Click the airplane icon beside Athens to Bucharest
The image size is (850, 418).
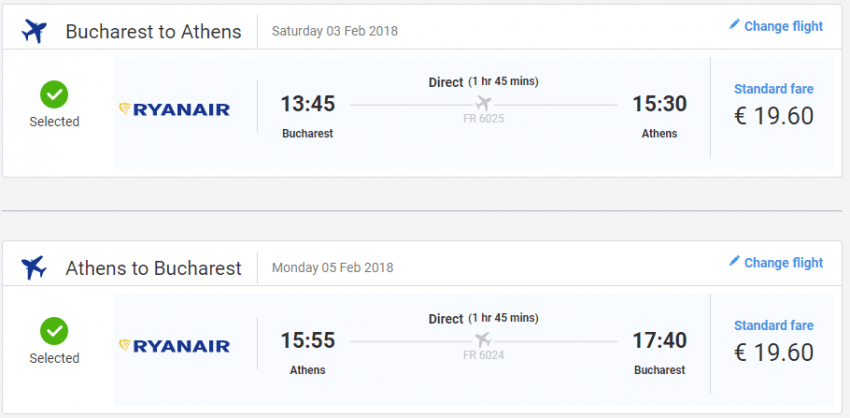(x=34, y=267)
